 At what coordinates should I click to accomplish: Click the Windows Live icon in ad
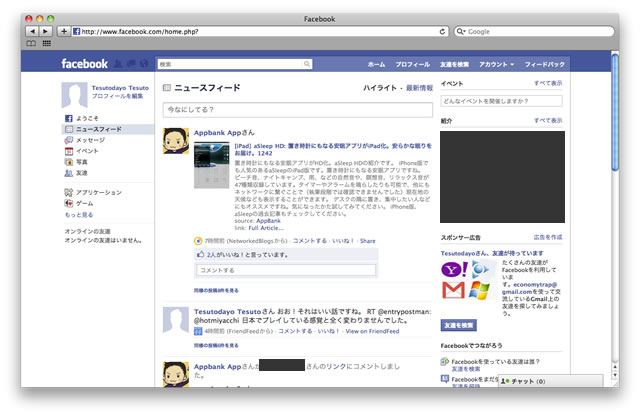click(480, 290)
